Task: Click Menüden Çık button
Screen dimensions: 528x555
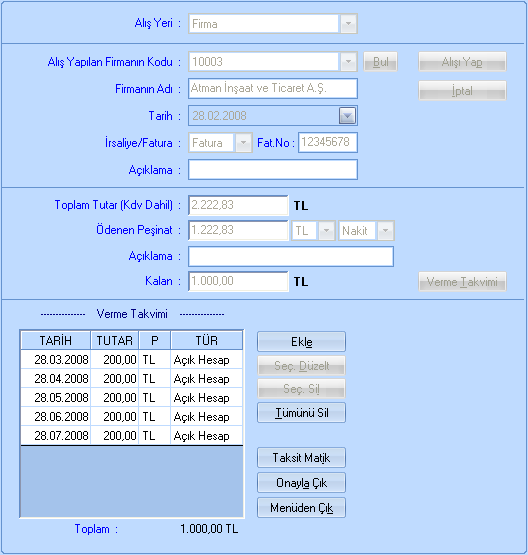Action: coord(301,508)
